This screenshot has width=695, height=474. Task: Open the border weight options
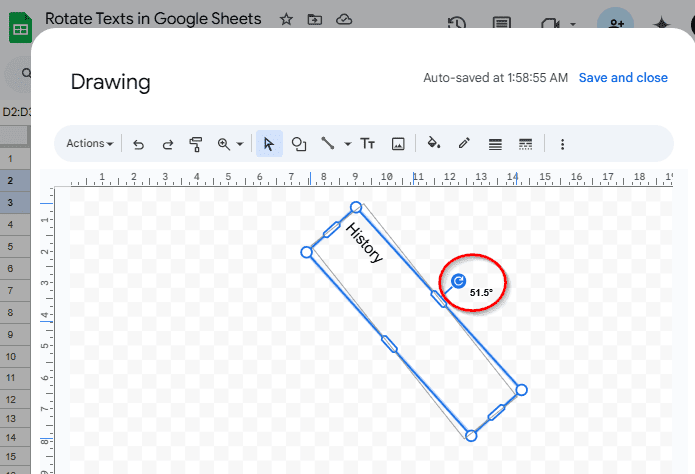point(494,144)
